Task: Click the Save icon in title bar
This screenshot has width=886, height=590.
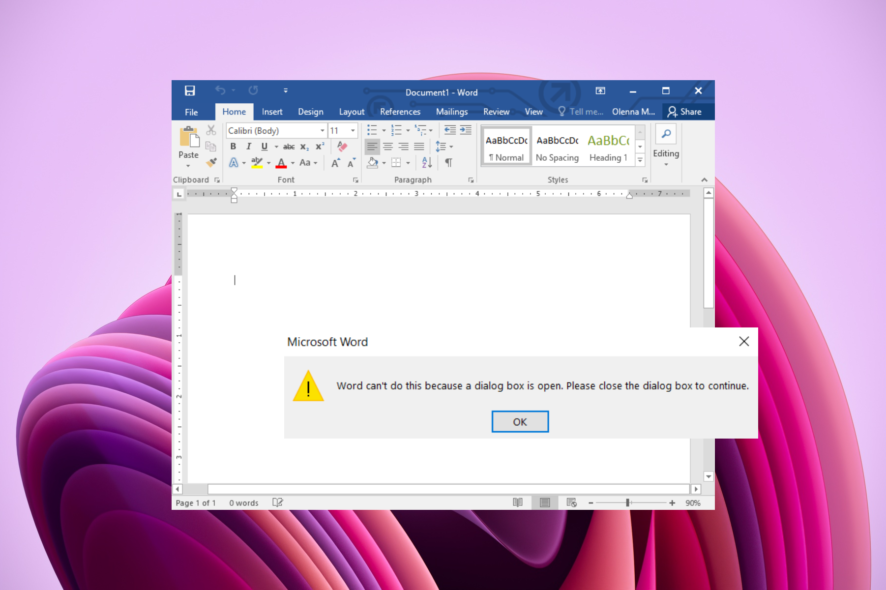Action: coord(190,90)
